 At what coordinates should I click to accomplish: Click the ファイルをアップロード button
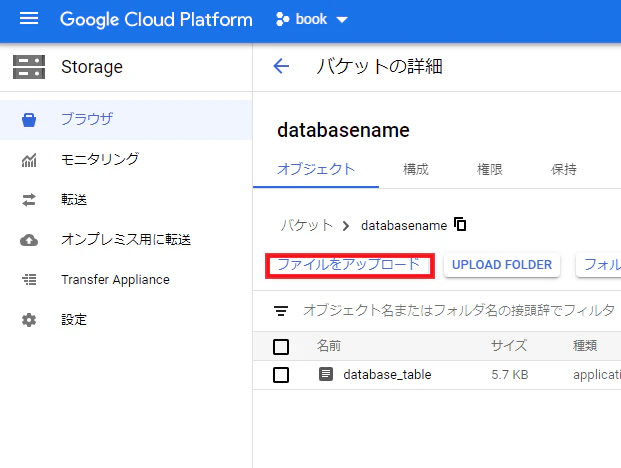tap(350, 265)
